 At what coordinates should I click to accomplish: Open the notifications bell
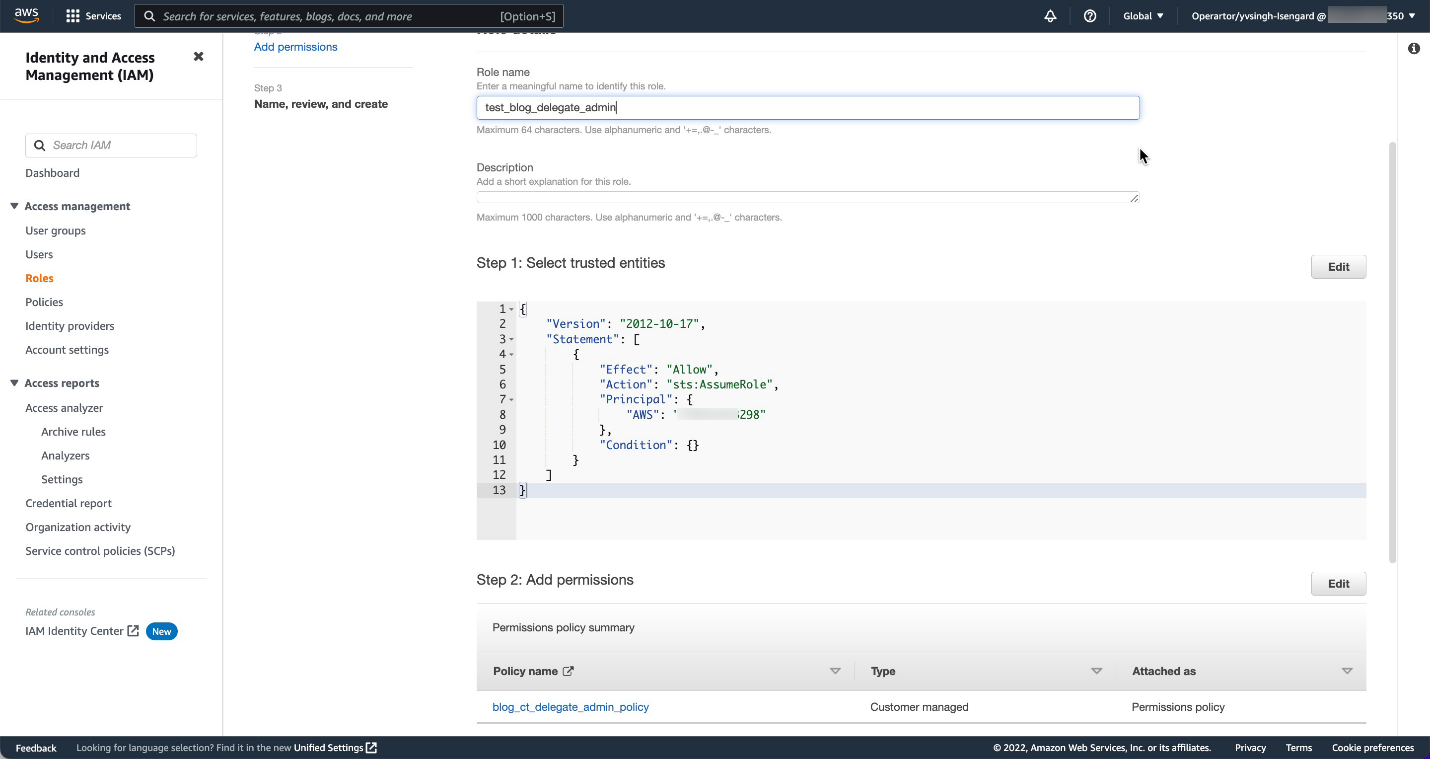tap(1050, 16)
